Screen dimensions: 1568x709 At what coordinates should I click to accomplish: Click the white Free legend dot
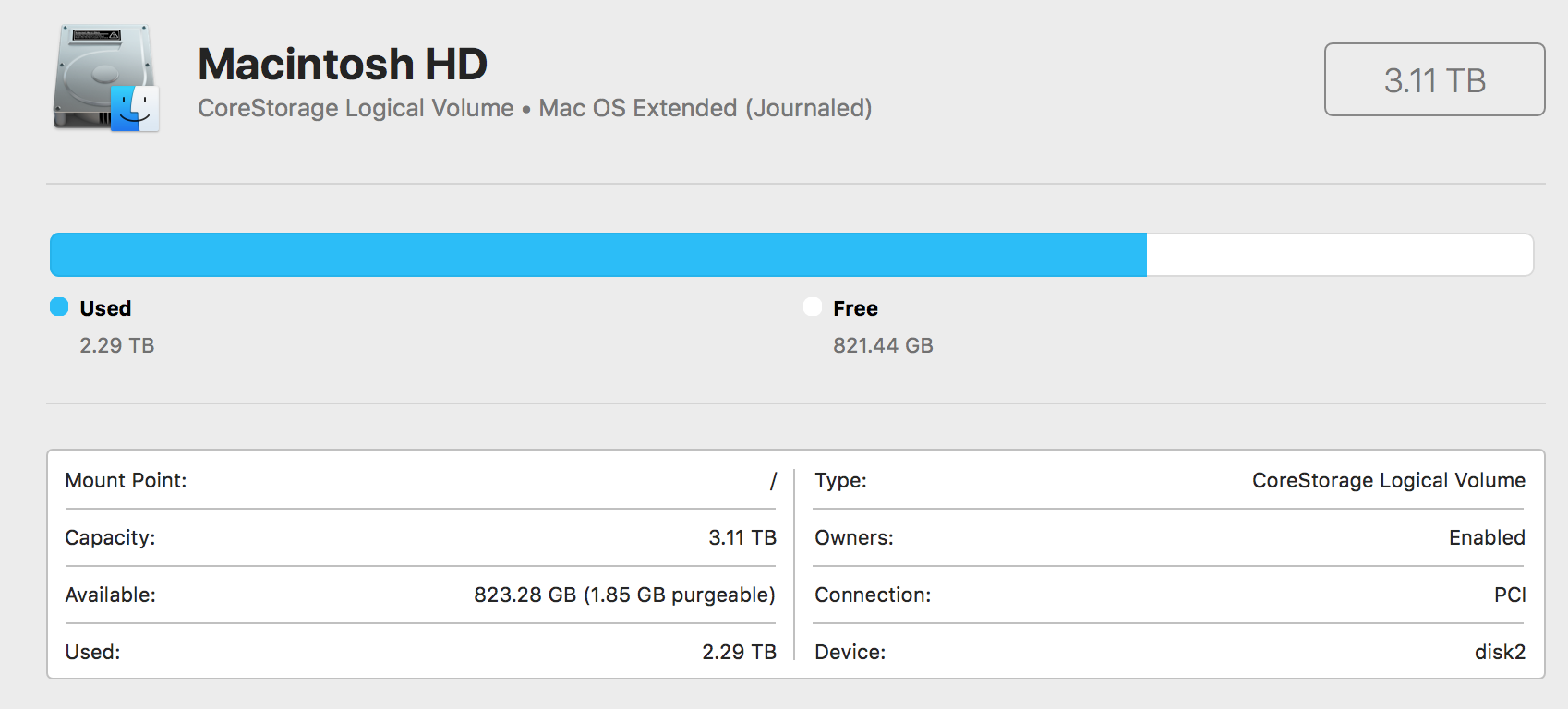813,306
